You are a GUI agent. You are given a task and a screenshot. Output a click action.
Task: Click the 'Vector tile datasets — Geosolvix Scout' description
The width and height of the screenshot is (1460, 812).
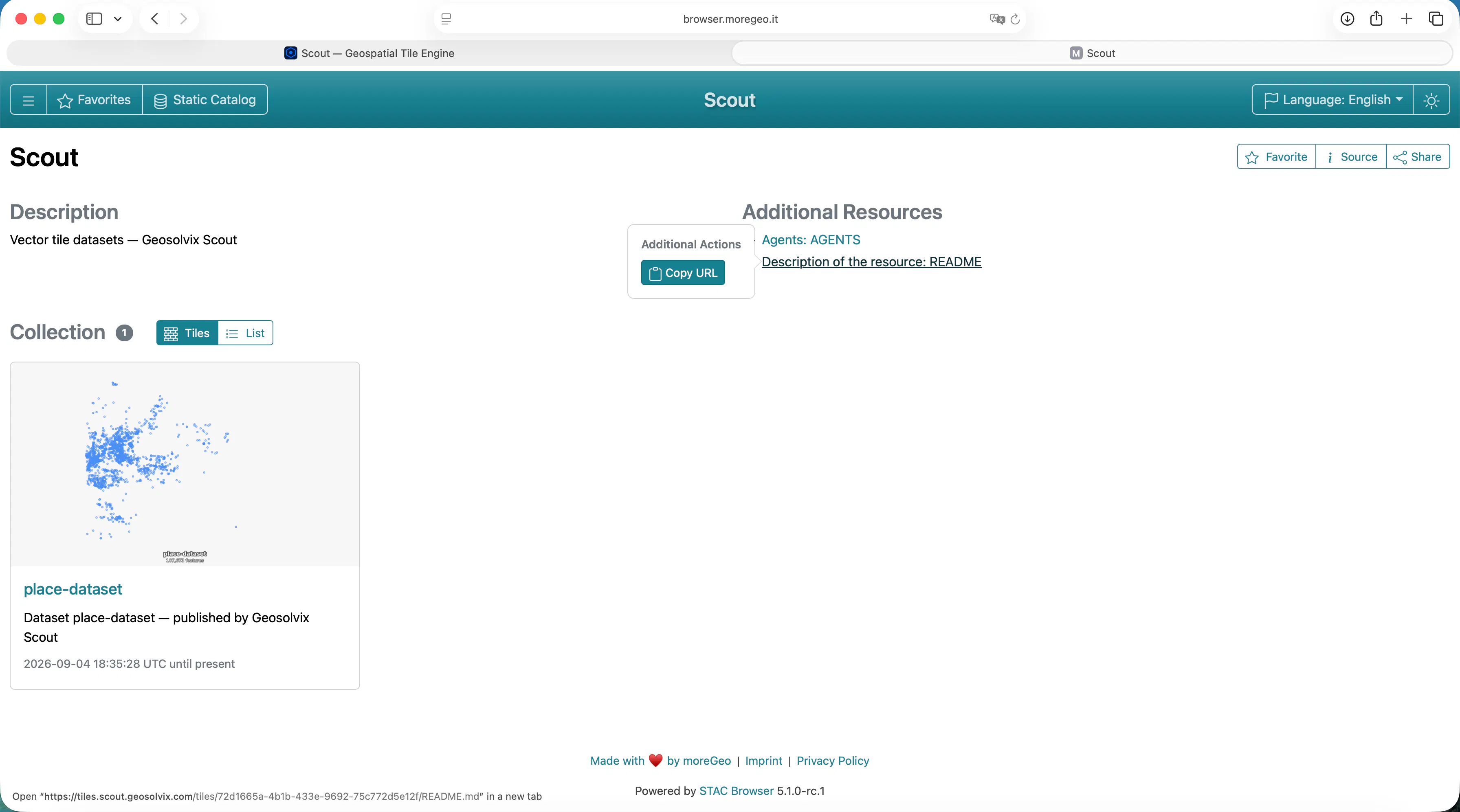coord(123,240)
